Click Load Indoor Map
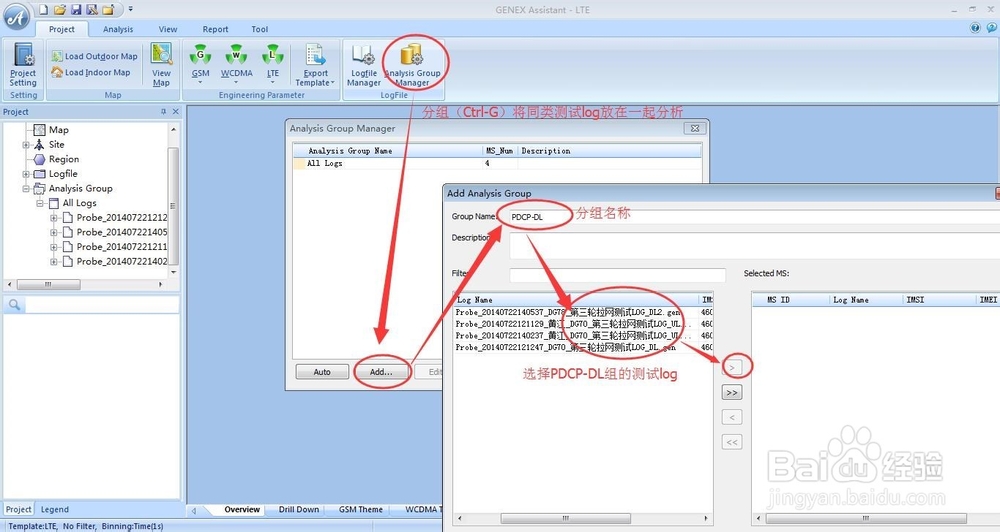The height and width of the screenshot is (532, 1000). click(x=91, y=73)
